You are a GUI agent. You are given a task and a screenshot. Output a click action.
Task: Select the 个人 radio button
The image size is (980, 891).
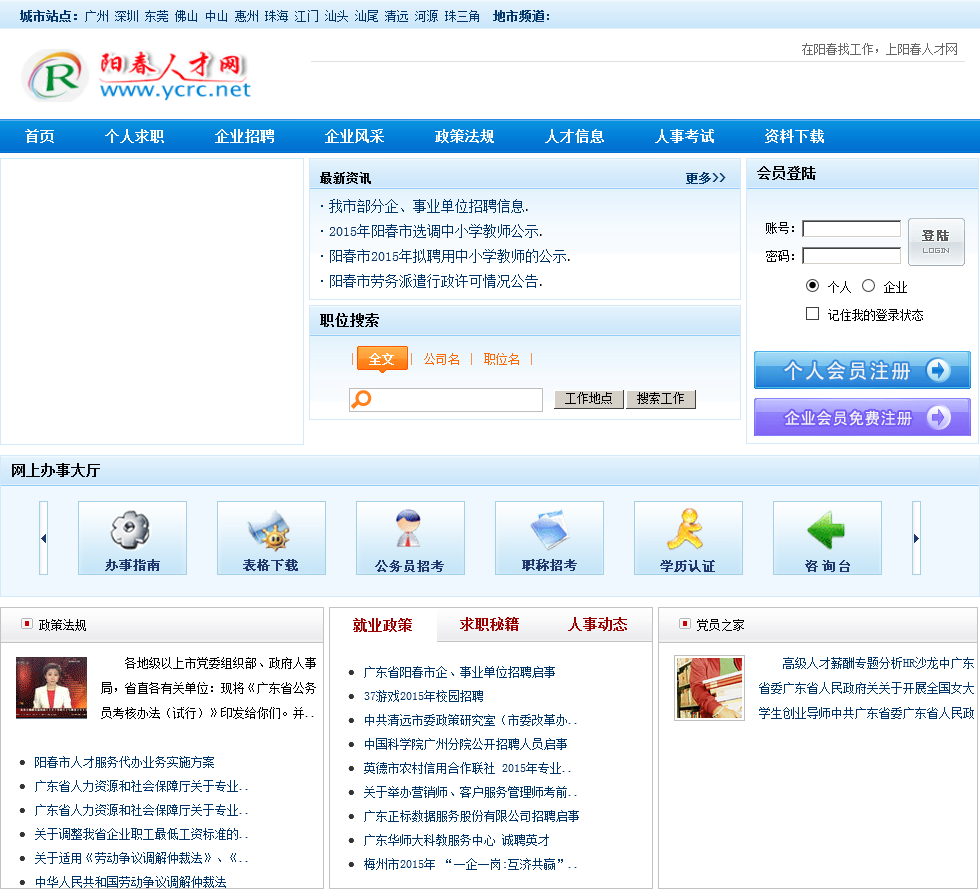click(x=812, y=286)
